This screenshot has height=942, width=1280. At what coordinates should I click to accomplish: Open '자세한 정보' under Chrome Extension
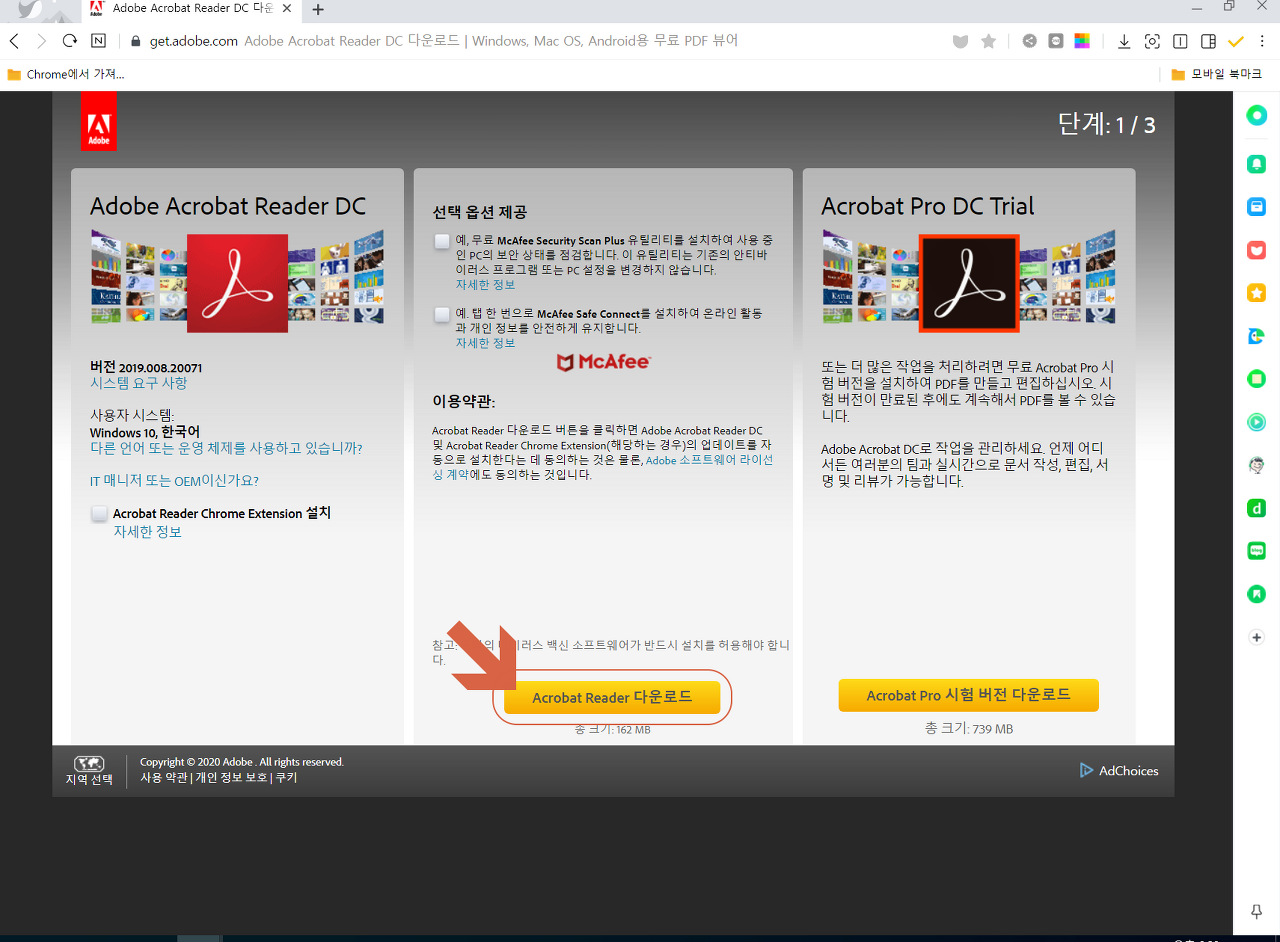click(147, 532)
